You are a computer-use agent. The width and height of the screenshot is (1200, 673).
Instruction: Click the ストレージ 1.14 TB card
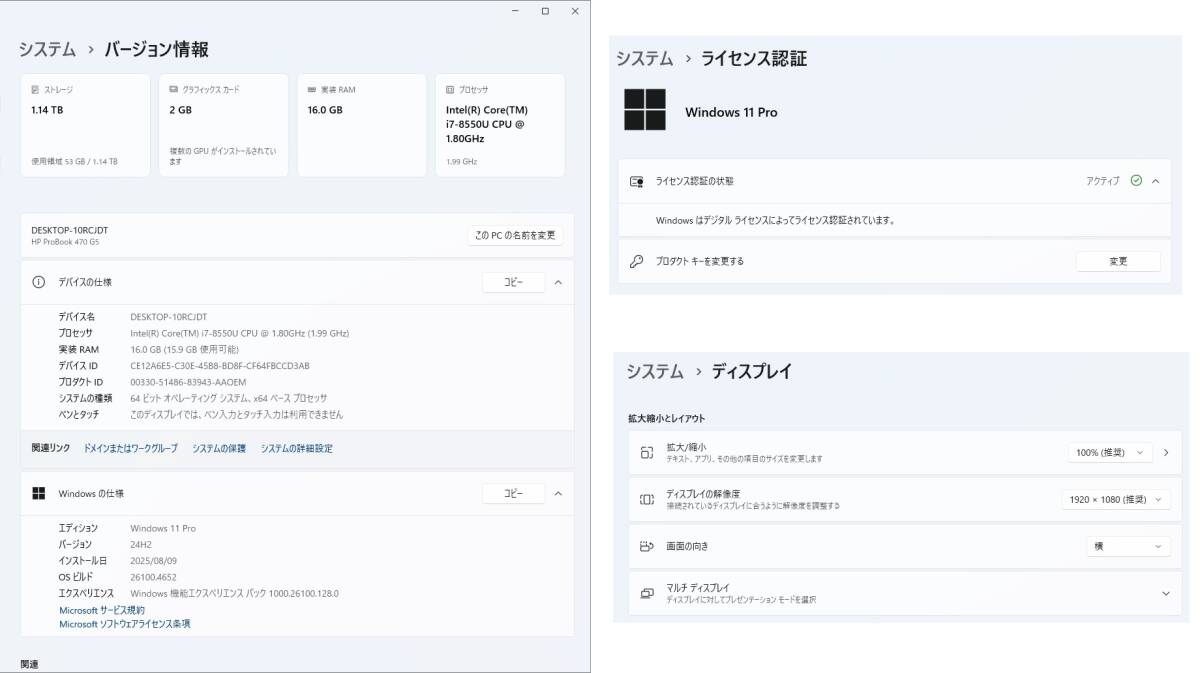[85, 125]
